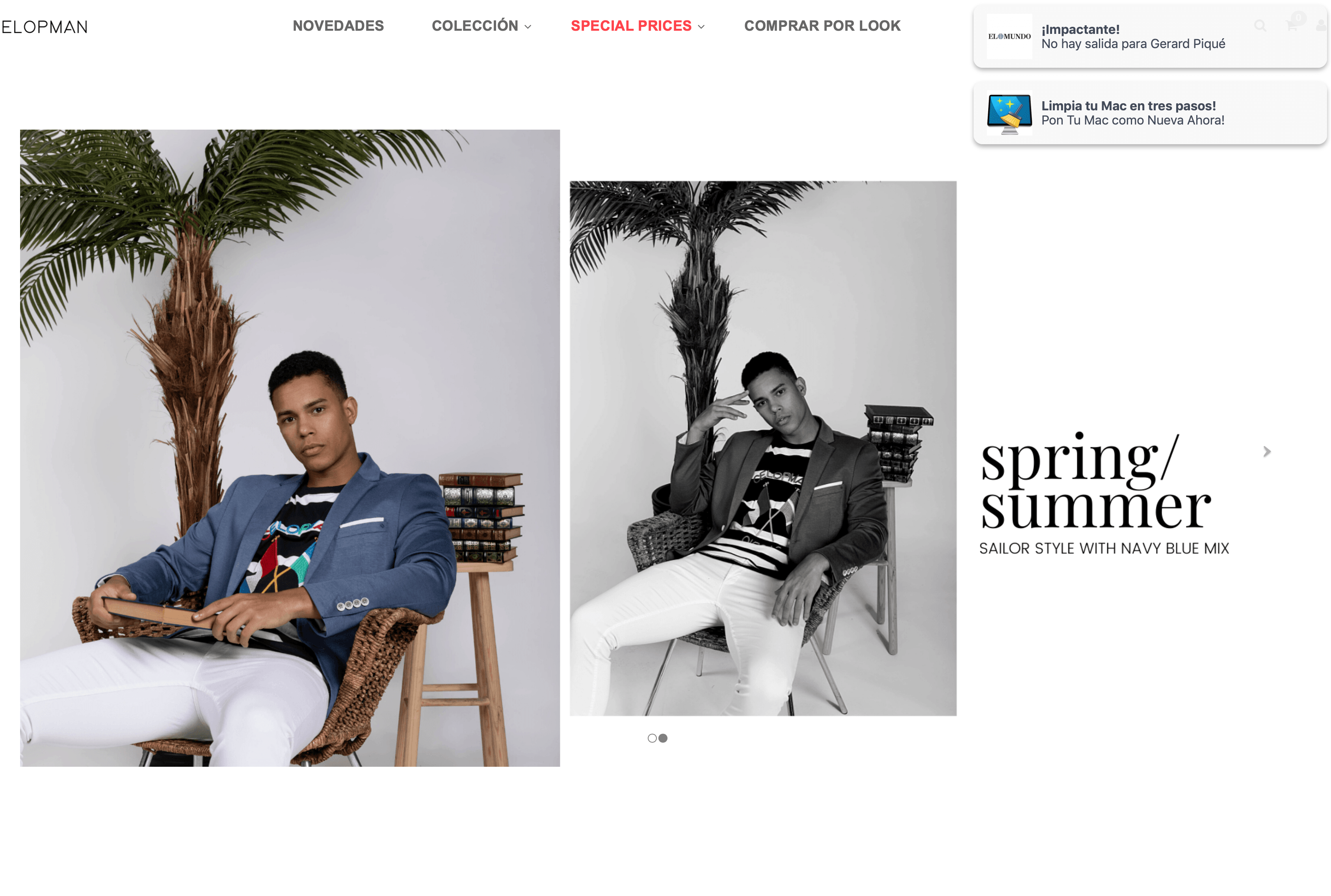Expand the chevron beside SPECIAL PRICES
Image resolution: width=1331 pixels, height=896 pixels.
pyautogui.click(x=701, y=27)
